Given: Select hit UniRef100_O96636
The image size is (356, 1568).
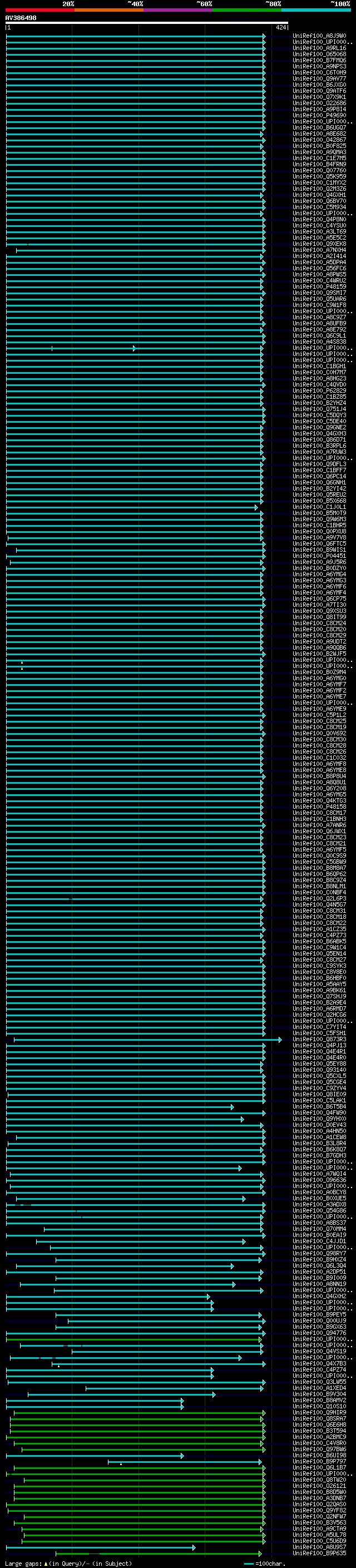Looking at the screenshot, I should (319, 1180).
